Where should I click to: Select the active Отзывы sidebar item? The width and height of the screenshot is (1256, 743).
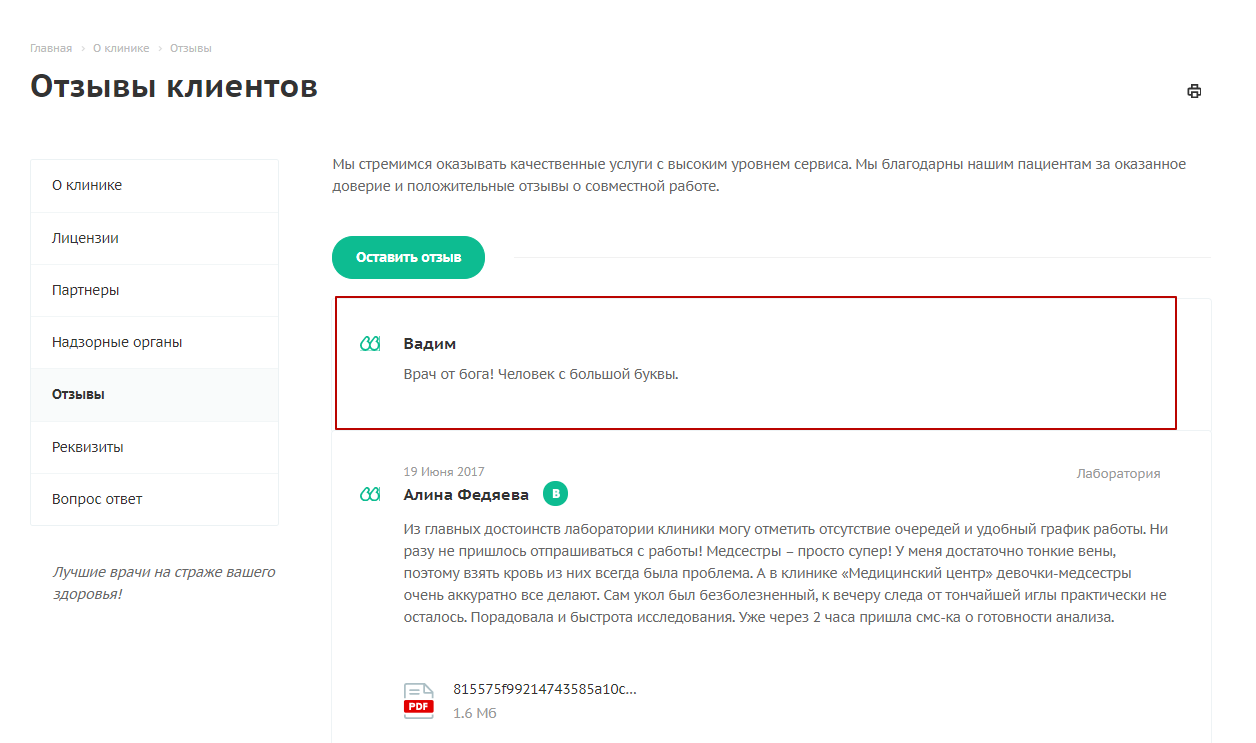tap(154, 394)
